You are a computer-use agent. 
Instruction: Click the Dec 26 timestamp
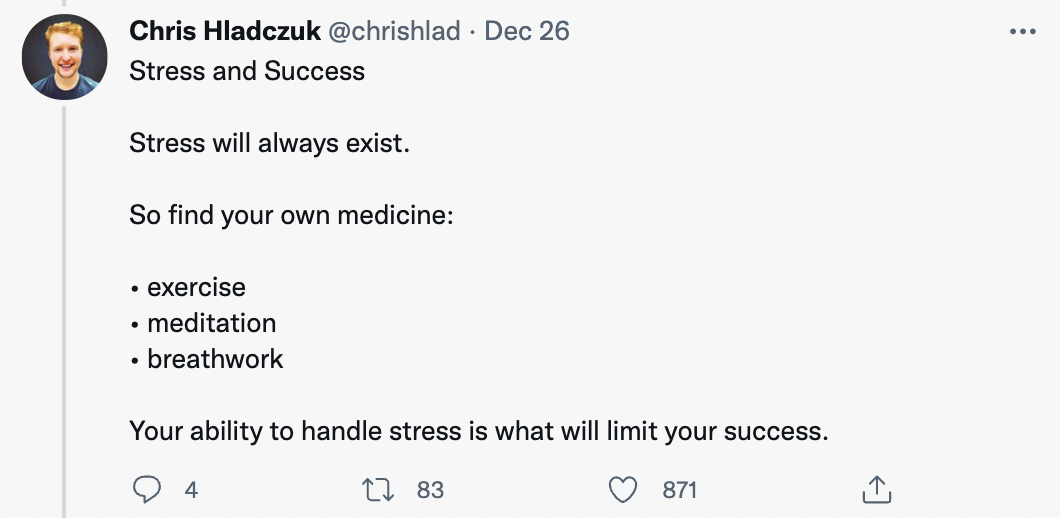coord(527,31)
